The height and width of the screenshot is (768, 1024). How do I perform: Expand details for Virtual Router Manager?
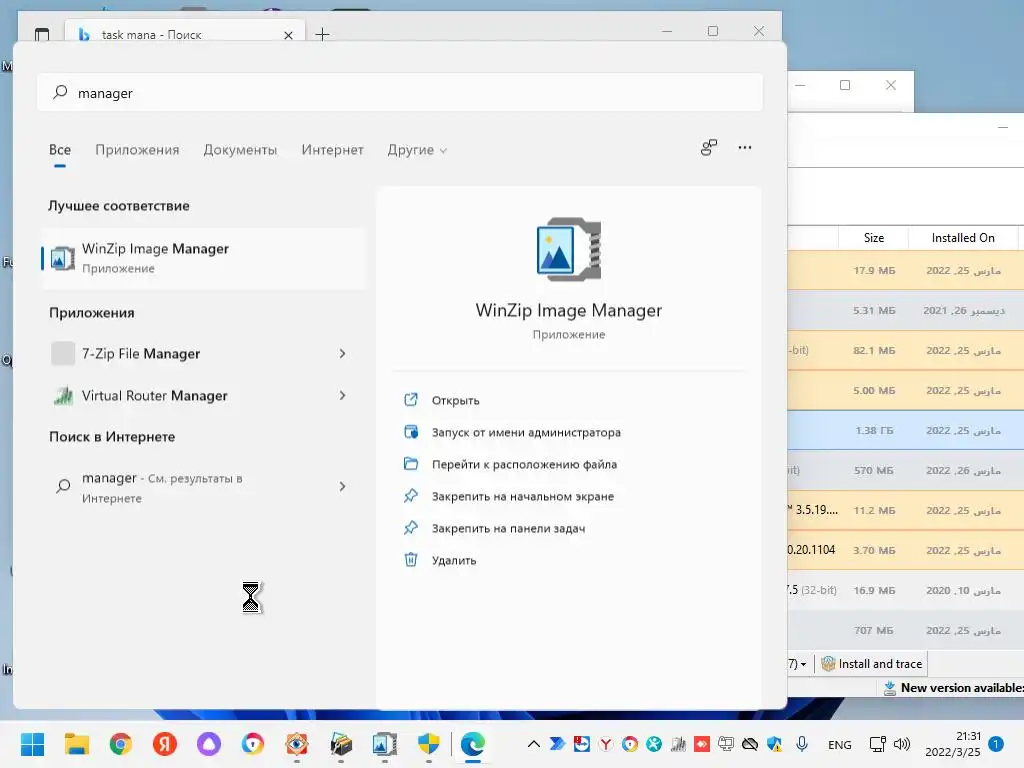coord(342,395)
